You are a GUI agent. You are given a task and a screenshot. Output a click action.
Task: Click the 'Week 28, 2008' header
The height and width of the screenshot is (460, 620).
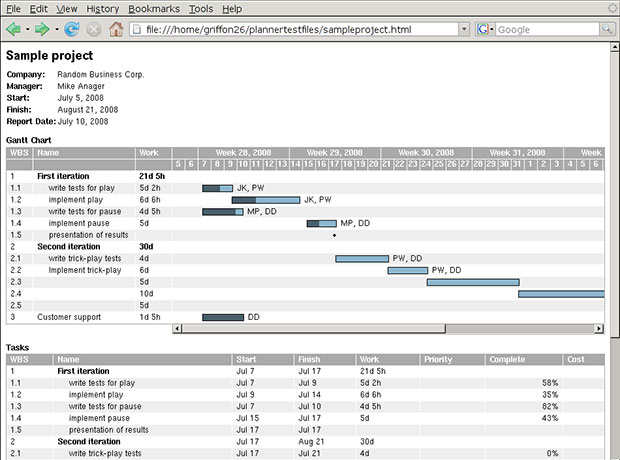pos(243,153)
